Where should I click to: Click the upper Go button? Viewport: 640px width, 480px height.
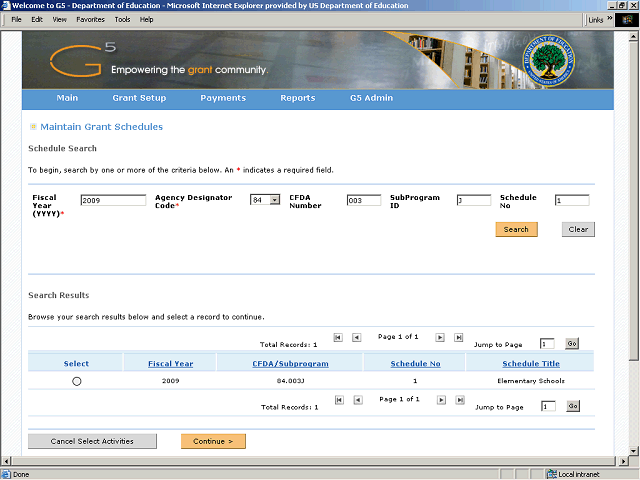tap(572, 344)
